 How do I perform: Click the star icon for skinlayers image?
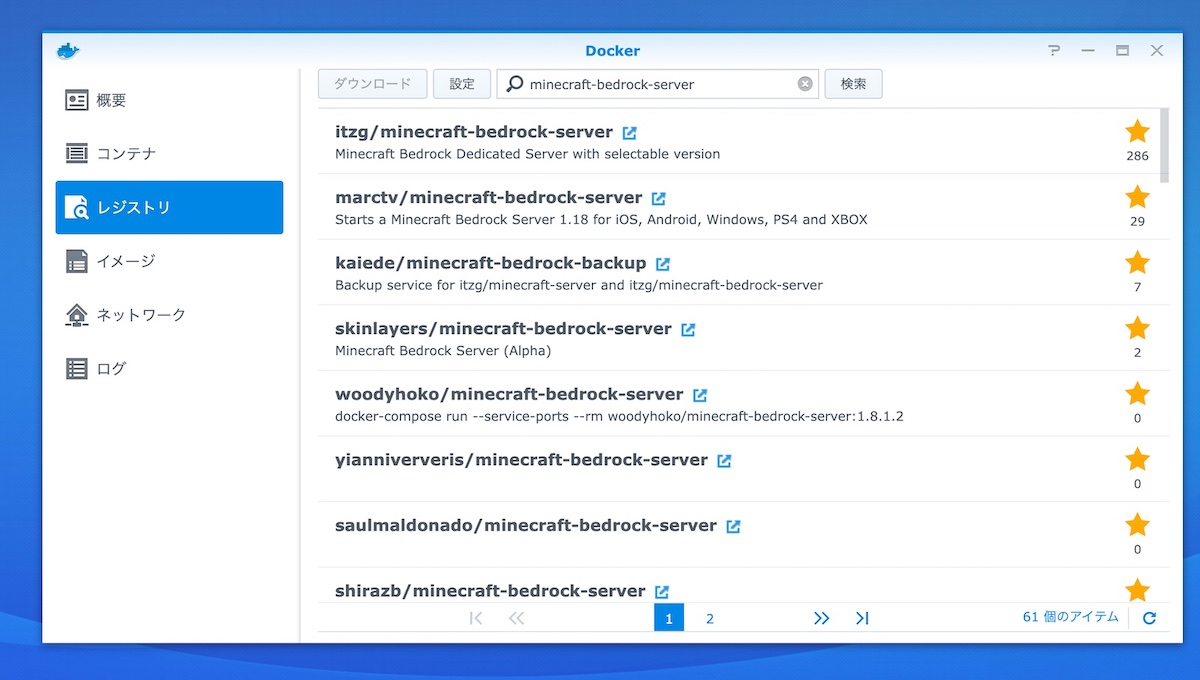(1137, 327)
